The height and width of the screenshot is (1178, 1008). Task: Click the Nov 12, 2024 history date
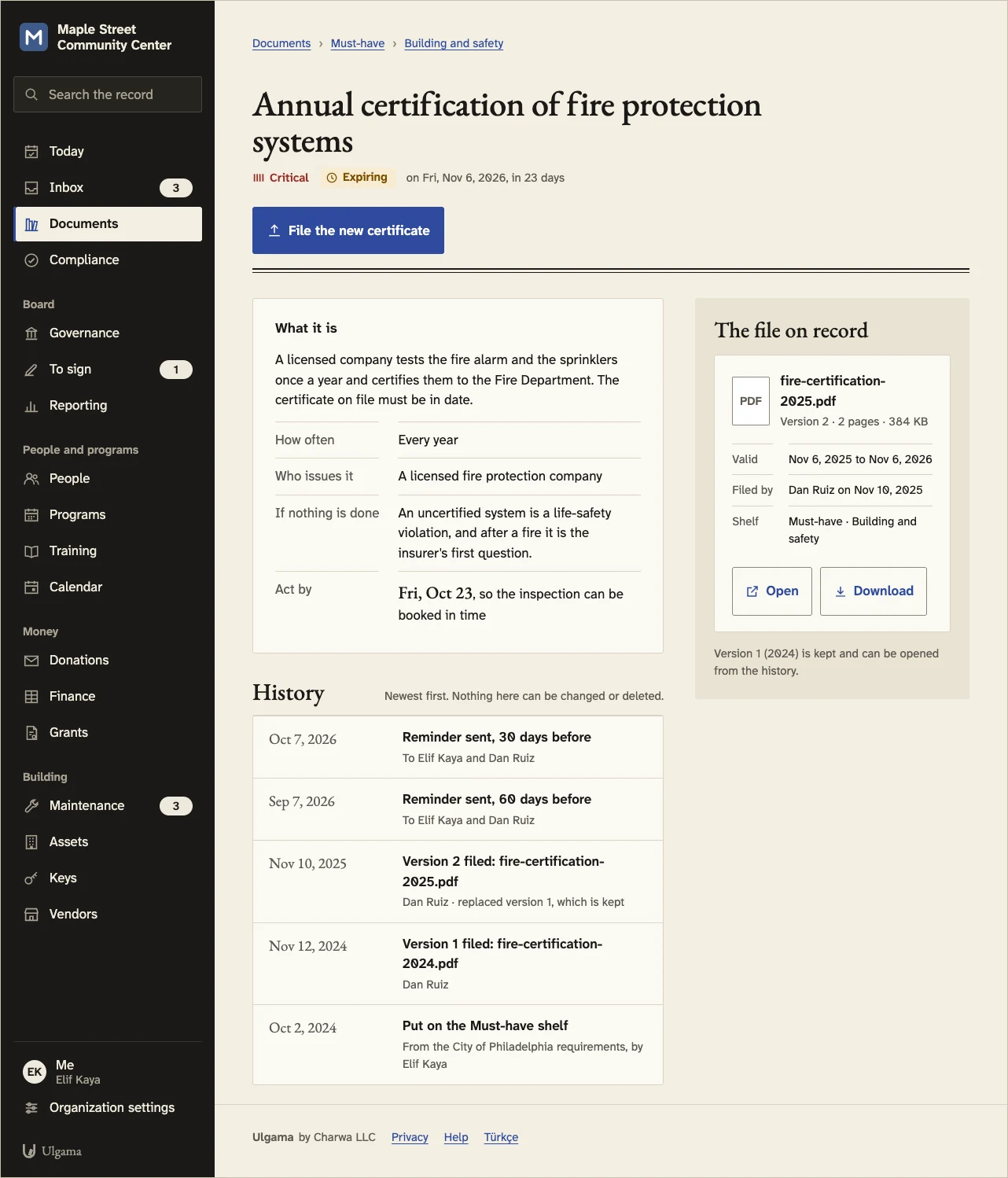(308, 946)
